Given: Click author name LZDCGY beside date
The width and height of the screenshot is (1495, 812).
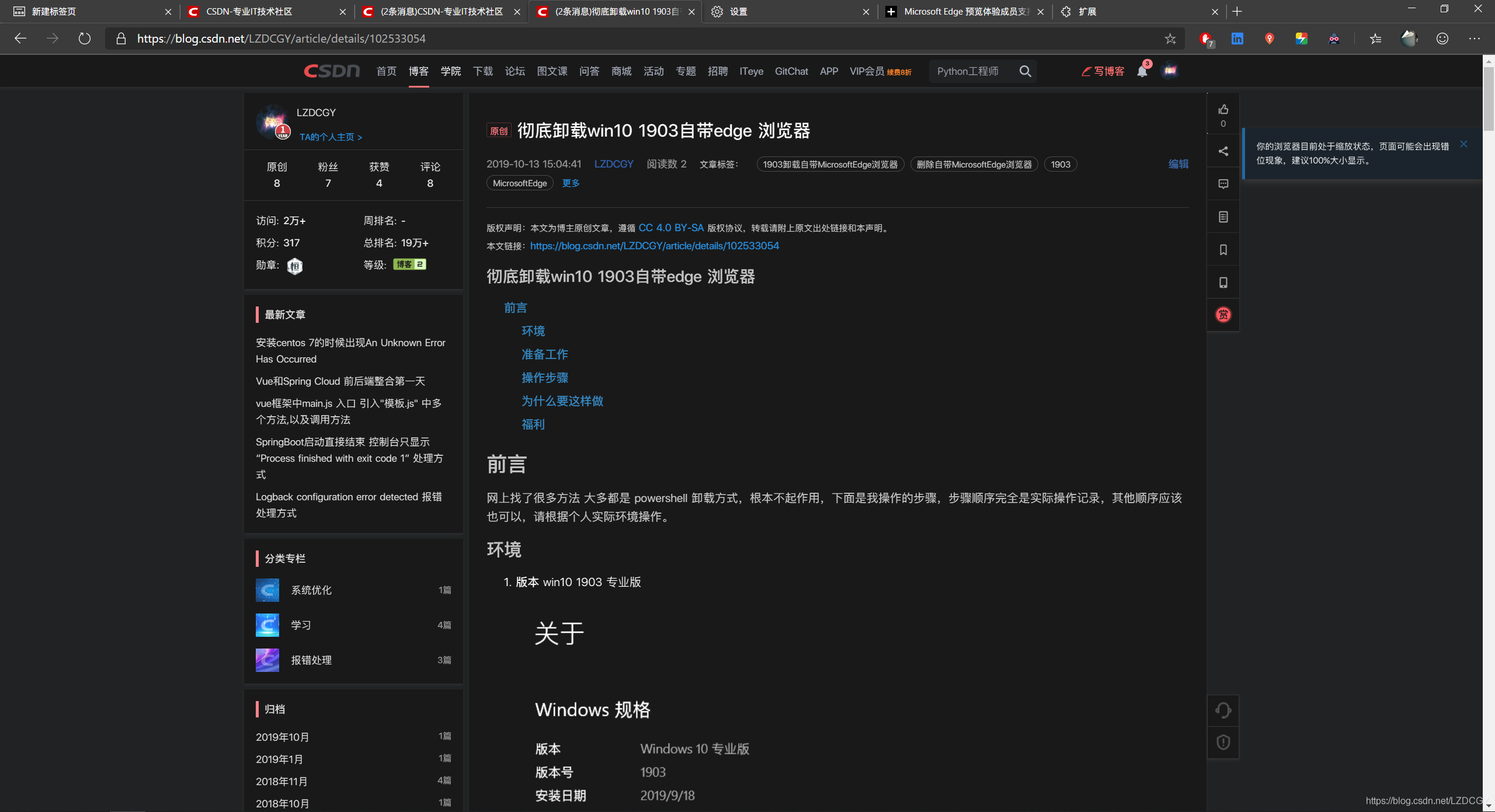Looking at the screenshot, I should pos(613,164).
